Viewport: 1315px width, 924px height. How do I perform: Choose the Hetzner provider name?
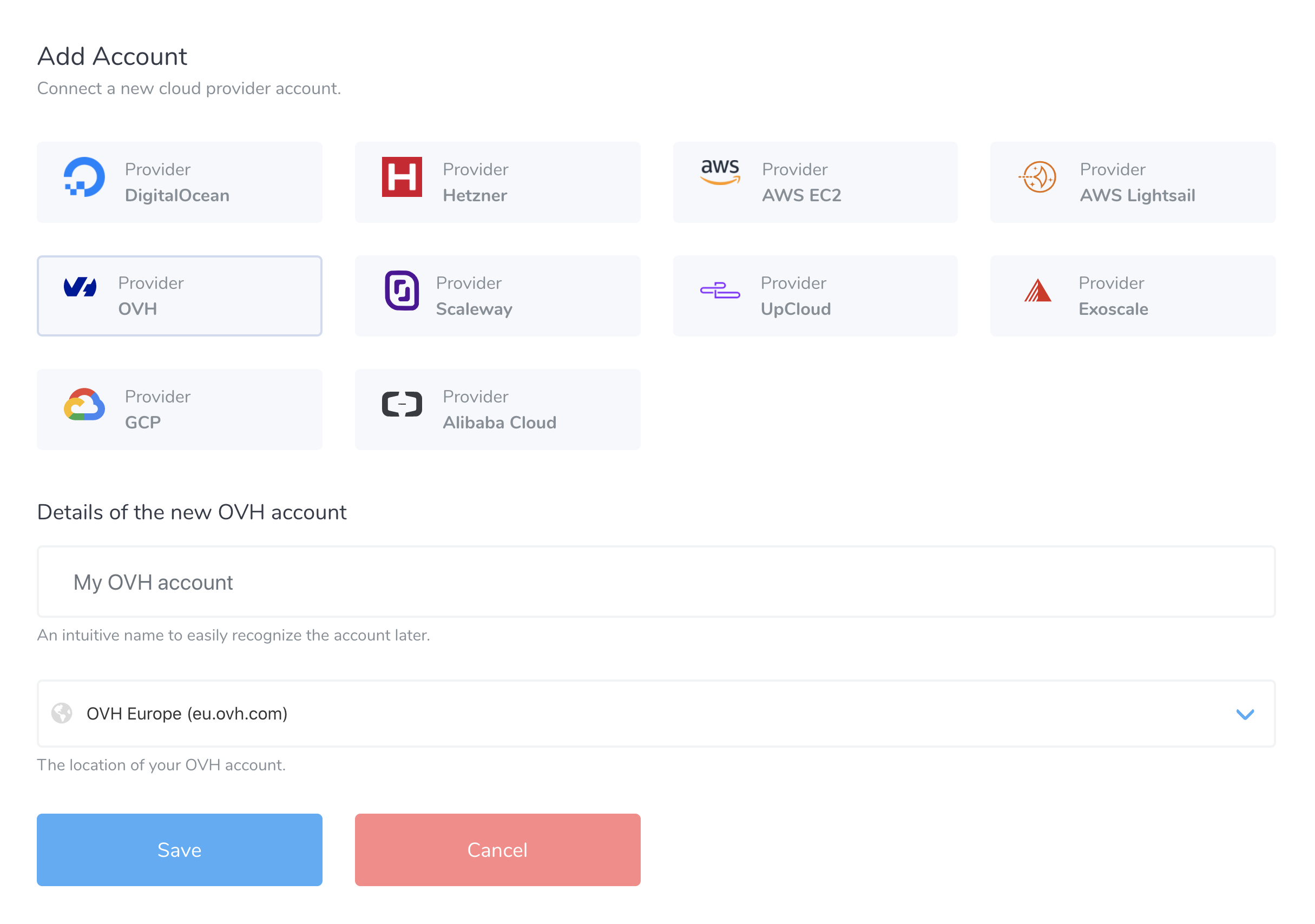click(x=475, y=195)
